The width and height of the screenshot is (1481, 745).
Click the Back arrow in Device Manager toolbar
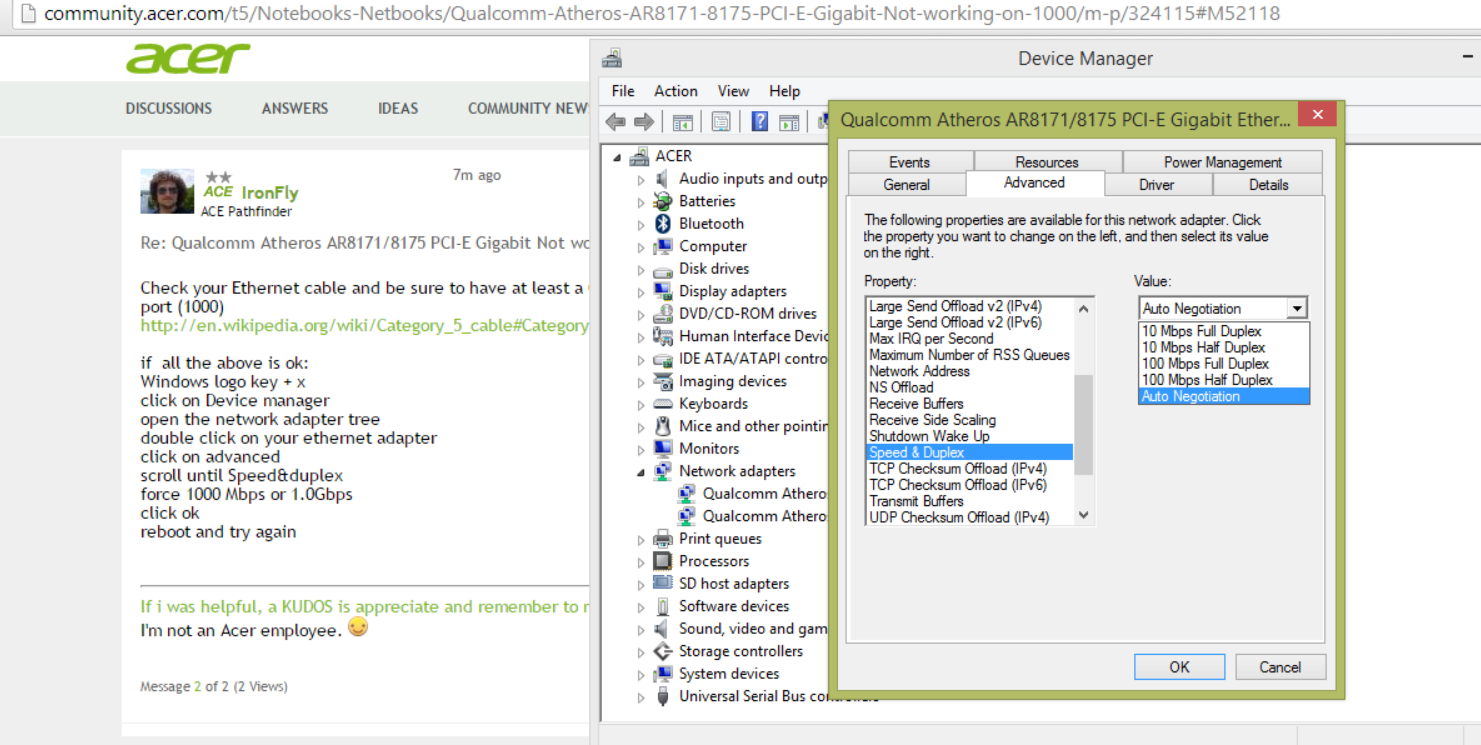[x=616, y=122]
